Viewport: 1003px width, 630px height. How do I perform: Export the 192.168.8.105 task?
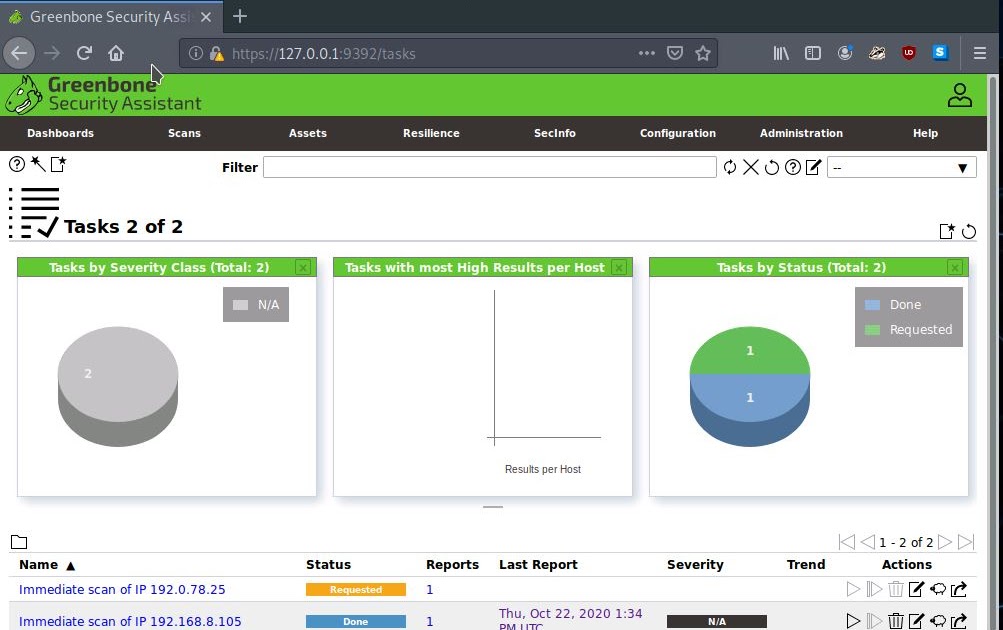tap(959, 620)
